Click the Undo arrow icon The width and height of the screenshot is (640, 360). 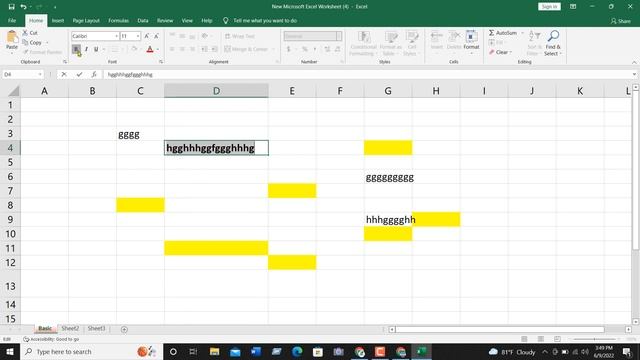(x=23, y=7)
